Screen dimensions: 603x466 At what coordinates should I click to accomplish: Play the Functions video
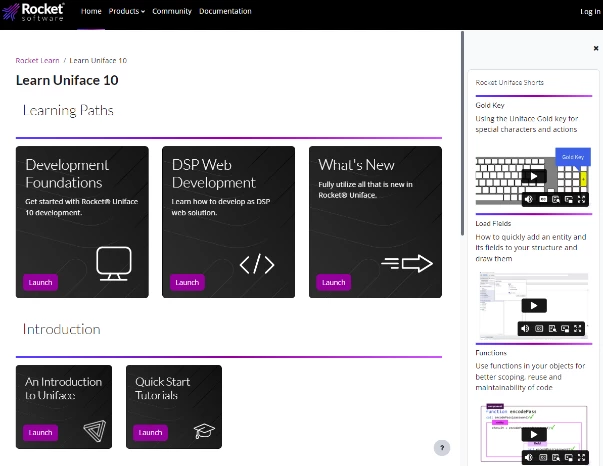click(x=534, y=434)
